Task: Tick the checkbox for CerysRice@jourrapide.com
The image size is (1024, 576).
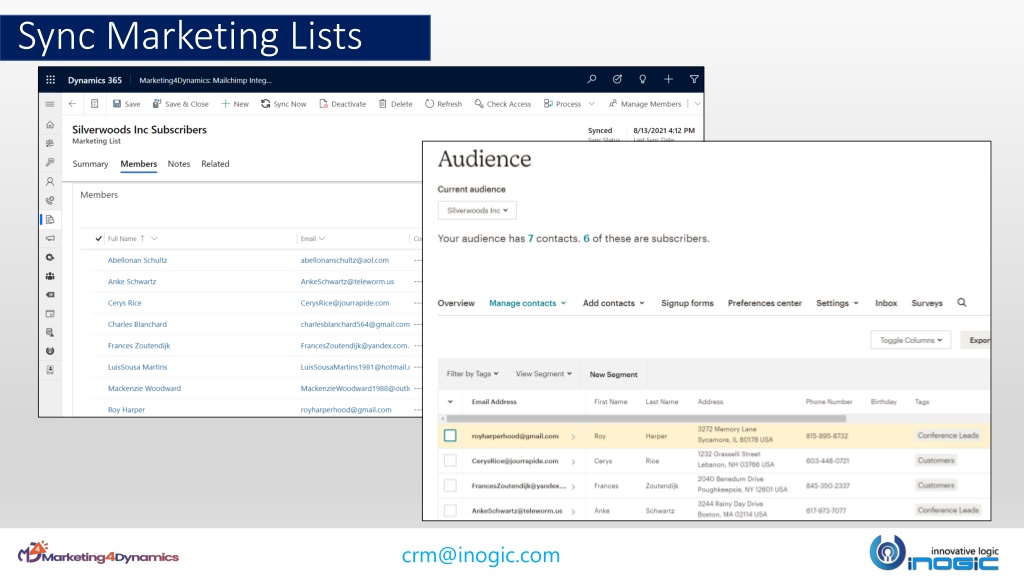Action: [x=450, y=460]
